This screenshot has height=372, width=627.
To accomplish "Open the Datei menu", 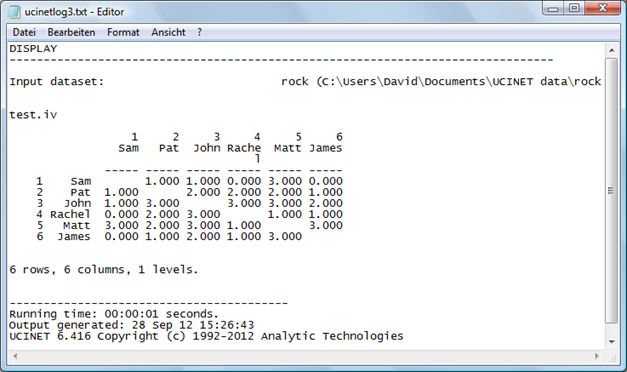I will point(24,32).
